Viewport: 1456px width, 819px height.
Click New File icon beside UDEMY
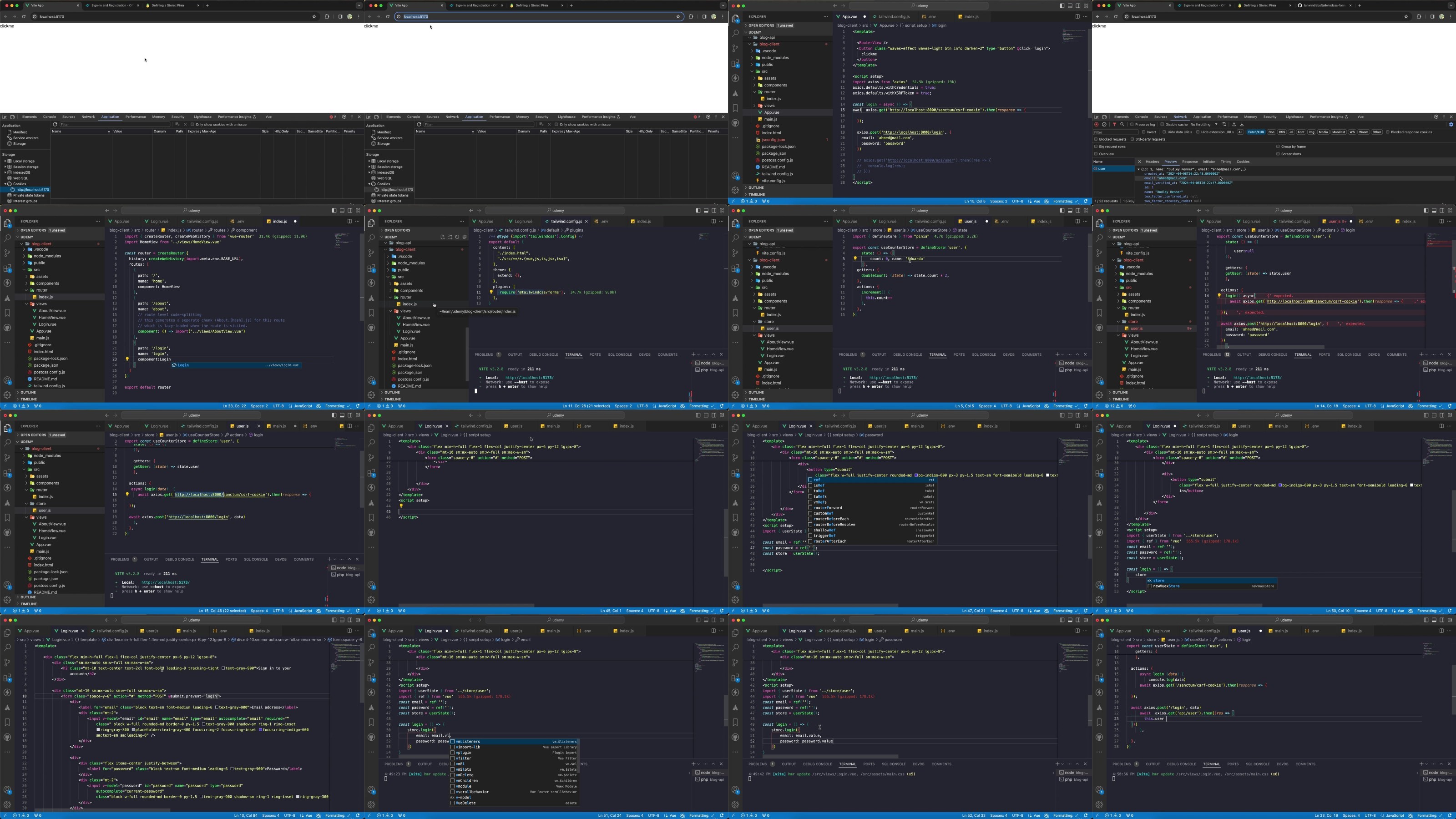pos(443,238)
